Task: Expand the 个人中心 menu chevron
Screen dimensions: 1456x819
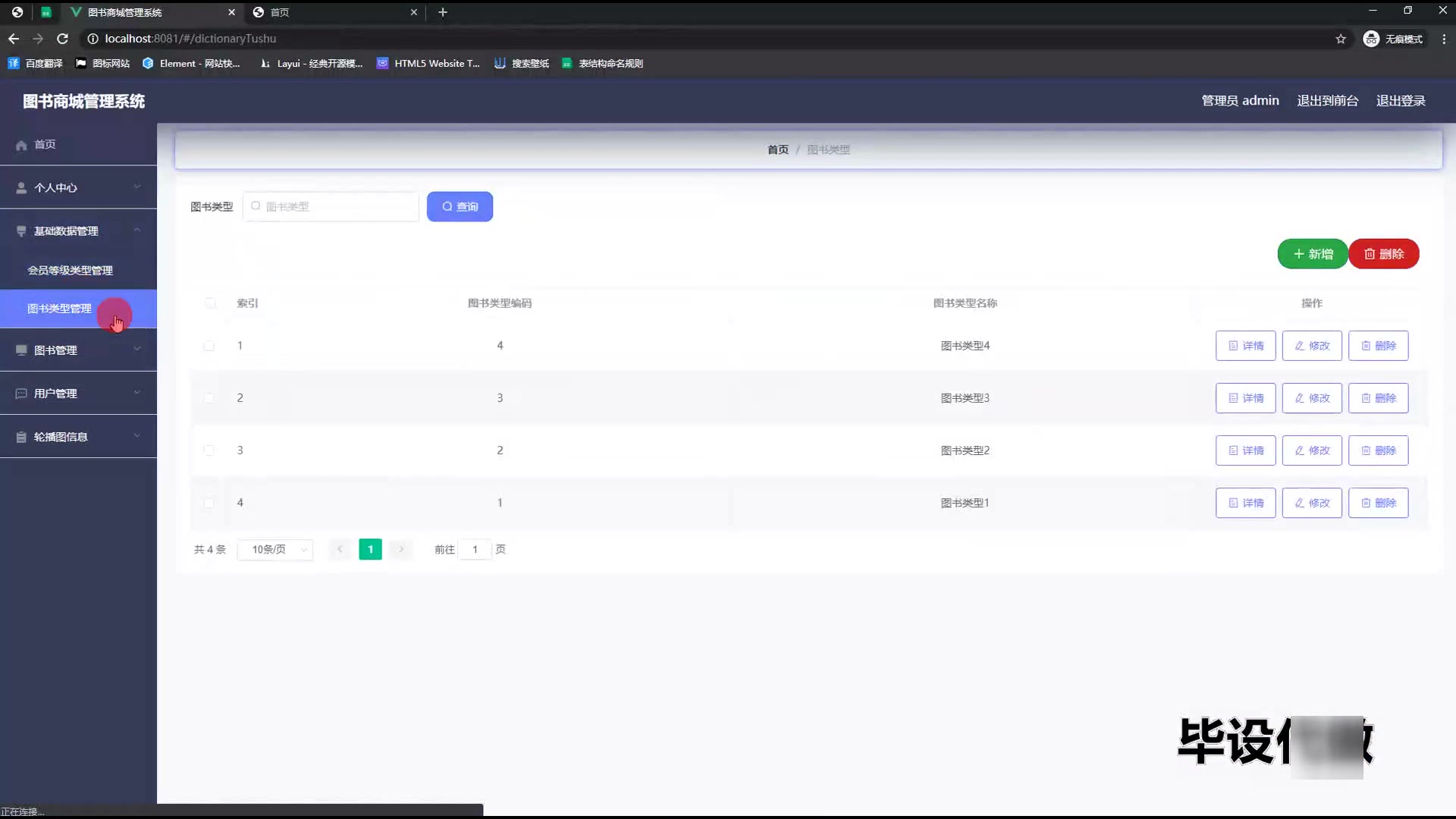Action: pyautogui.click(x=137, y=187)
